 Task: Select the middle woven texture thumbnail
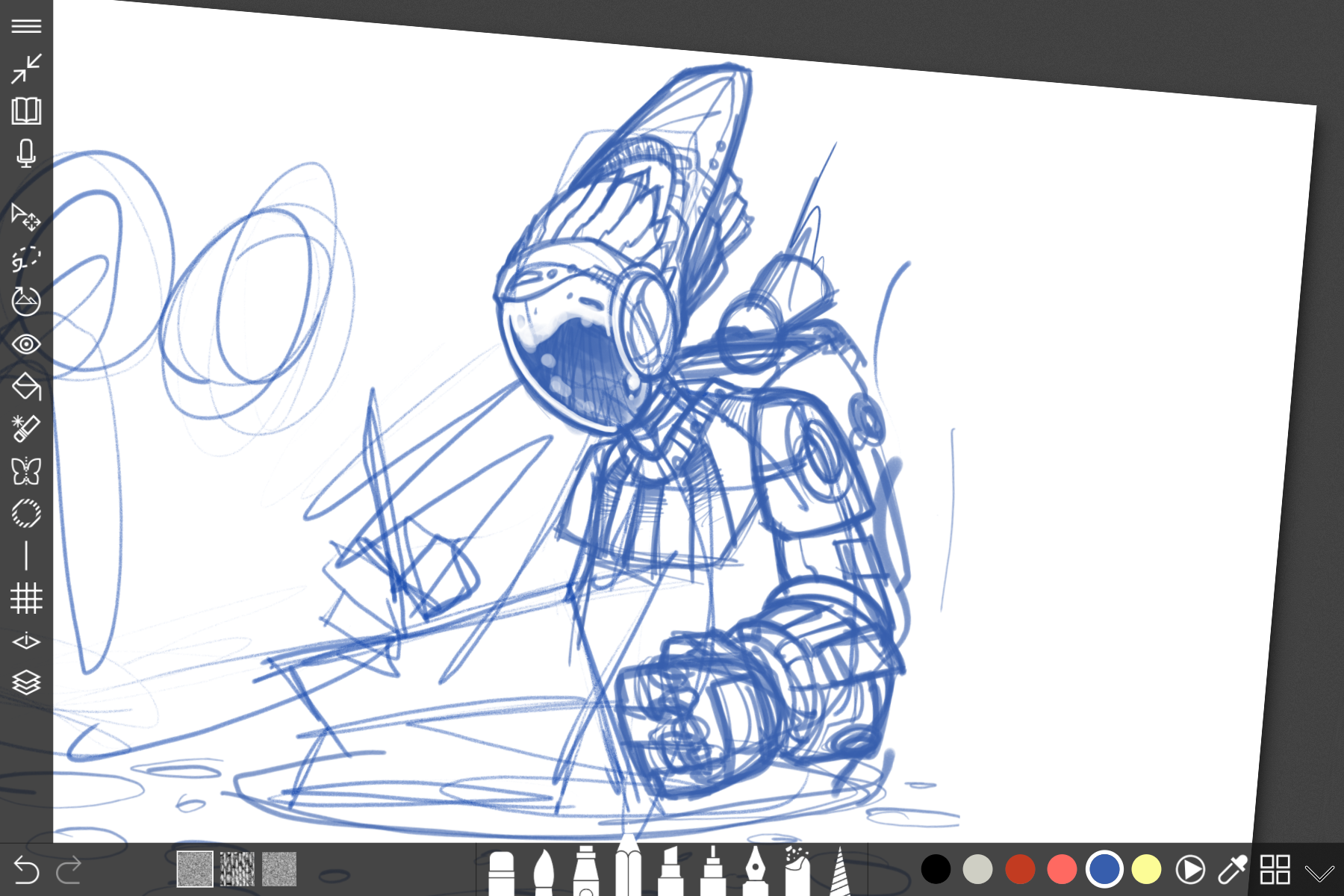point(237,869)
